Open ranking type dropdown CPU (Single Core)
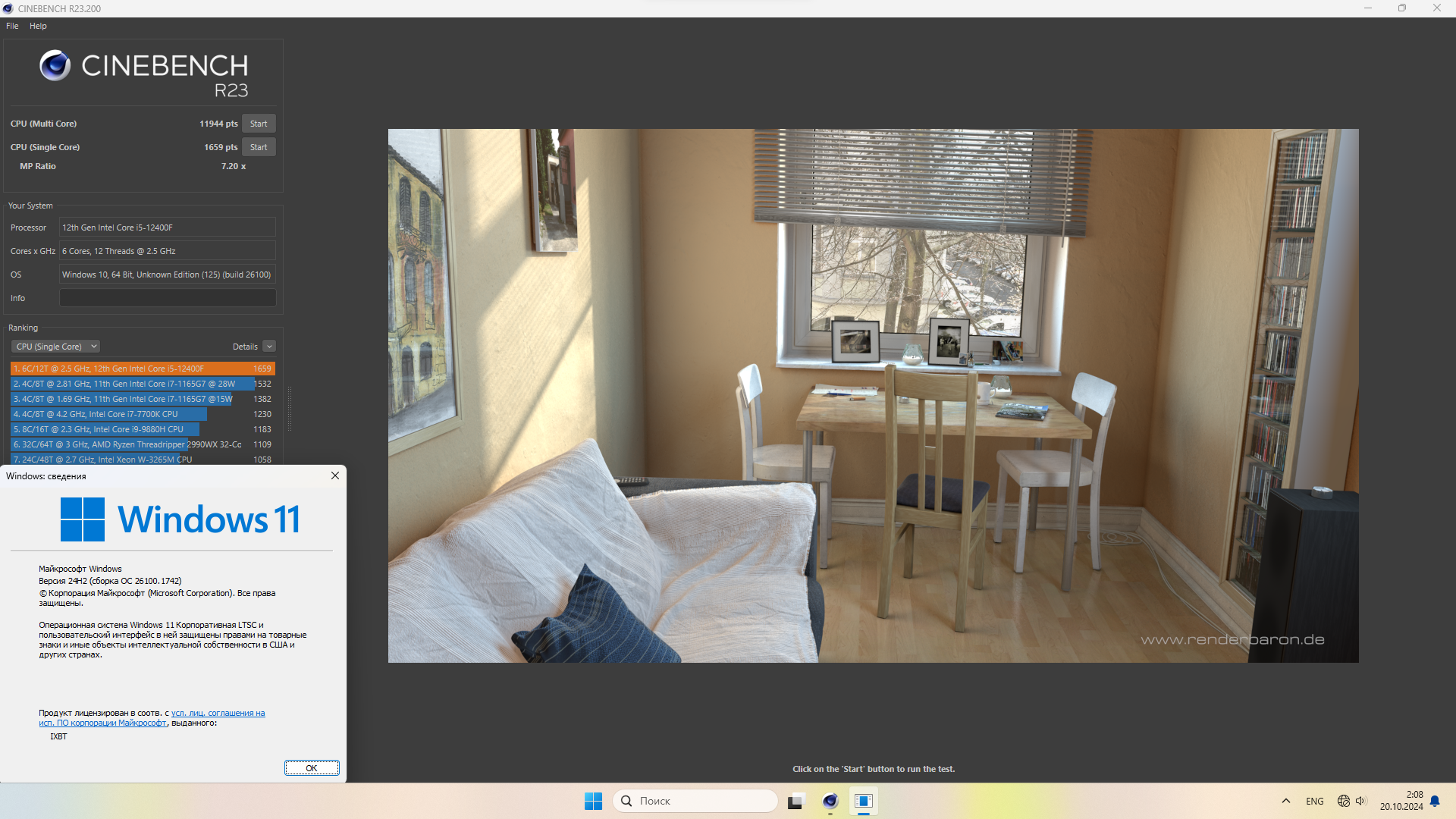1456x819 pixels. coord(55,347)
